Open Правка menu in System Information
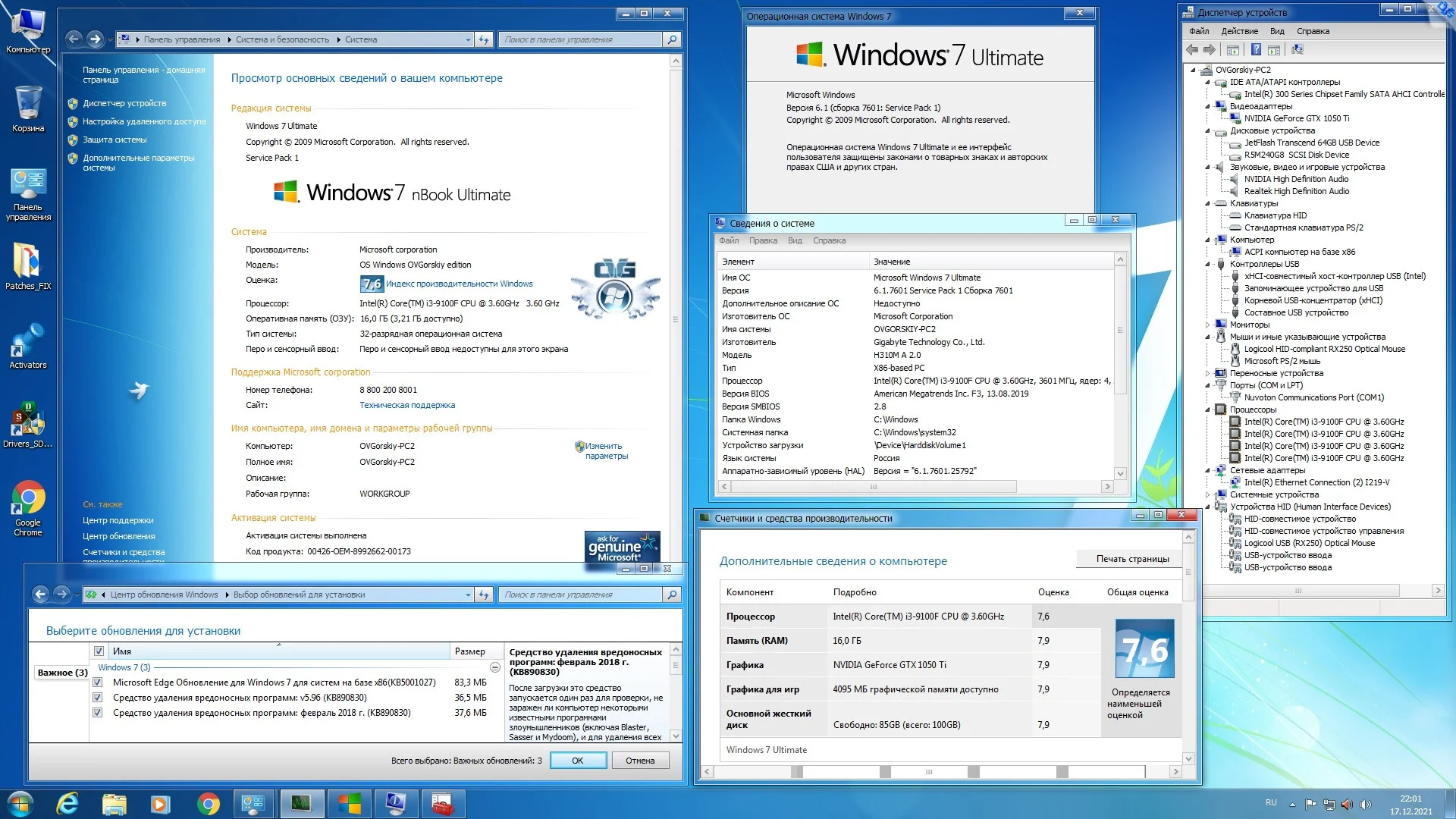Viewport: 1456px width, 819px height. click(x=762, y=240)
